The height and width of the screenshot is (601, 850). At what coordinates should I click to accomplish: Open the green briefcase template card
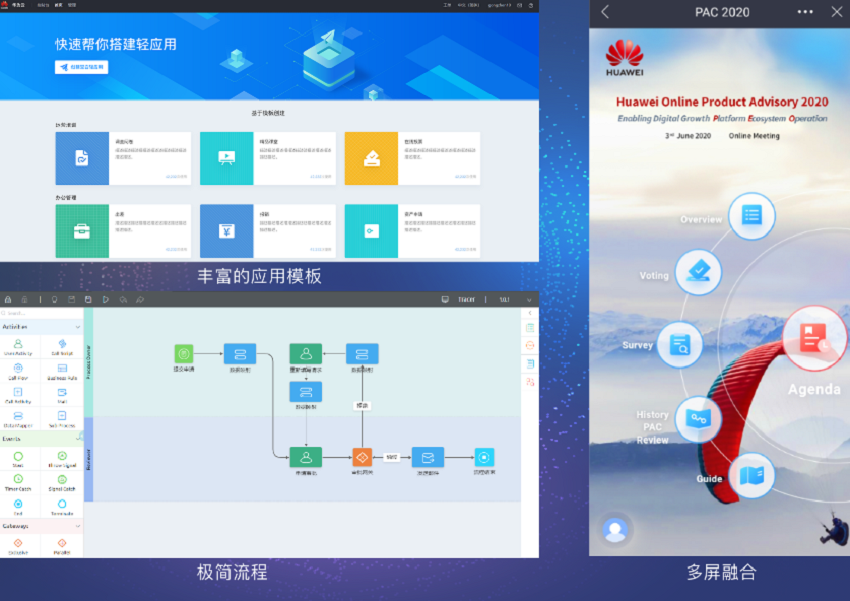123,231
